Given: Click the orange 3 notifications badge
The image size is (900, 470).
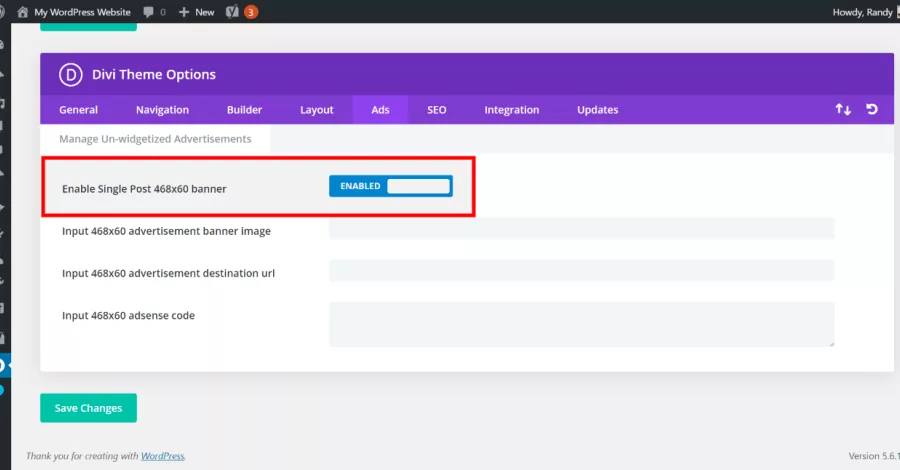Looking at the screenshot, I should pyautogui.click(x=251, y=12).
